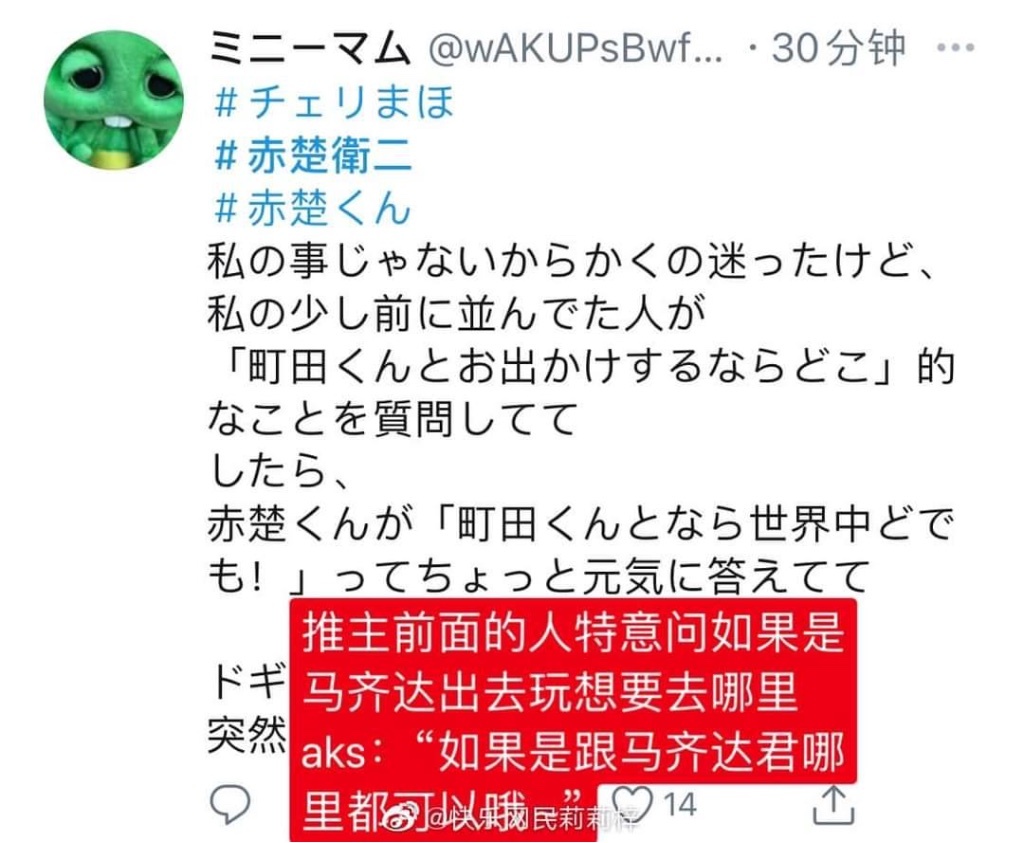Open the green frog profile avatar

(x=114, y=100)
